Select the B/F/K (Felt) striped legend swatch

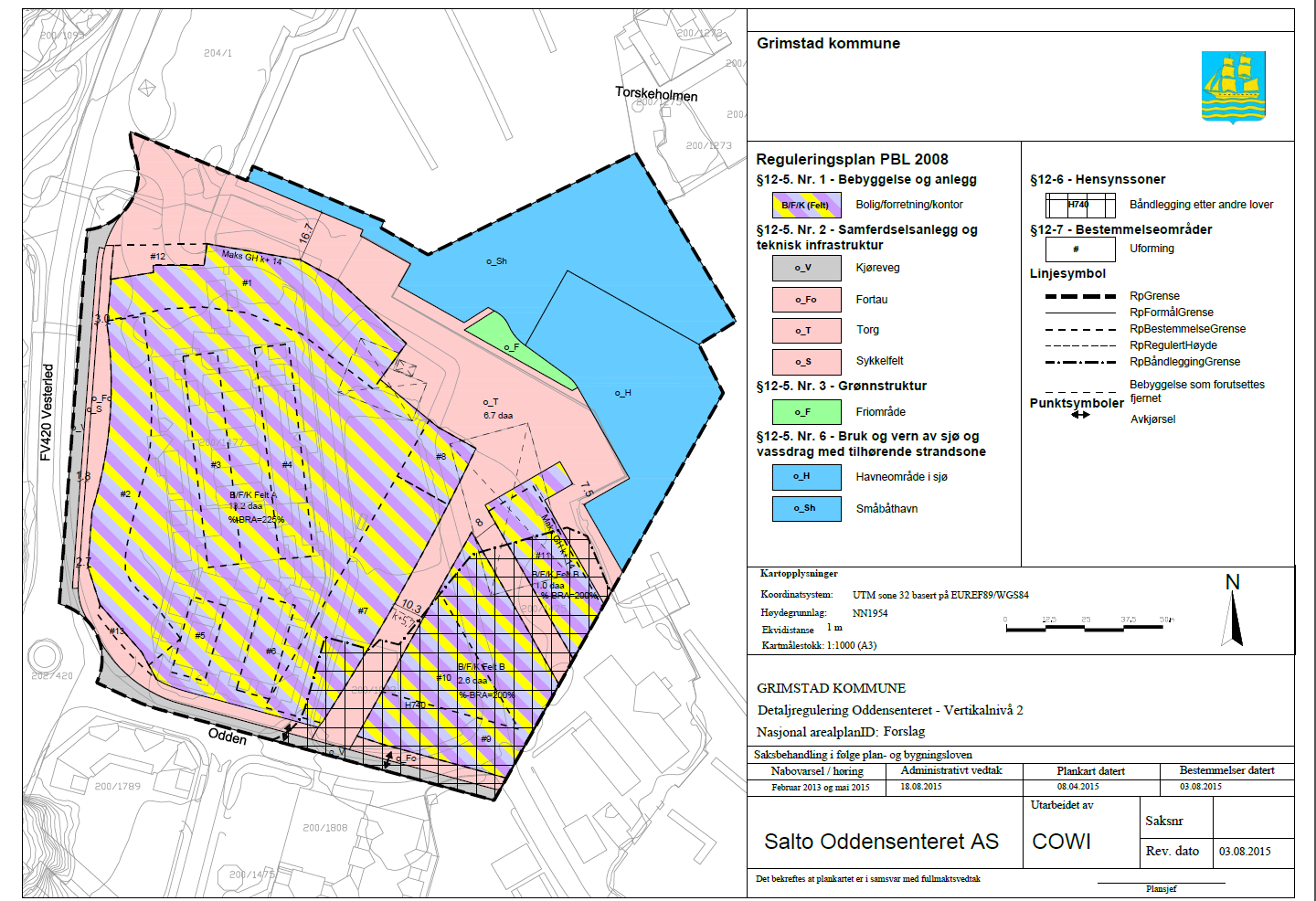[x=806, y=205]
